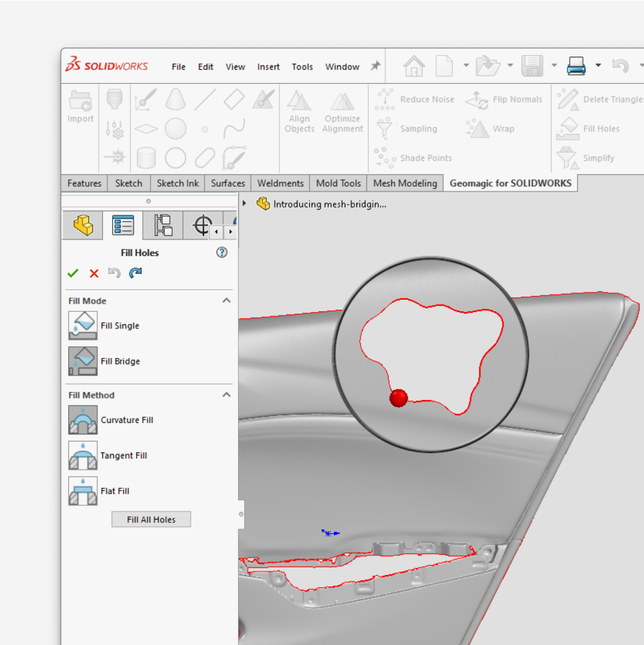Expand the Introducing mesh-bridgin... tree node
The width and height of the screenshot is (644, 645).
[244, 204]
